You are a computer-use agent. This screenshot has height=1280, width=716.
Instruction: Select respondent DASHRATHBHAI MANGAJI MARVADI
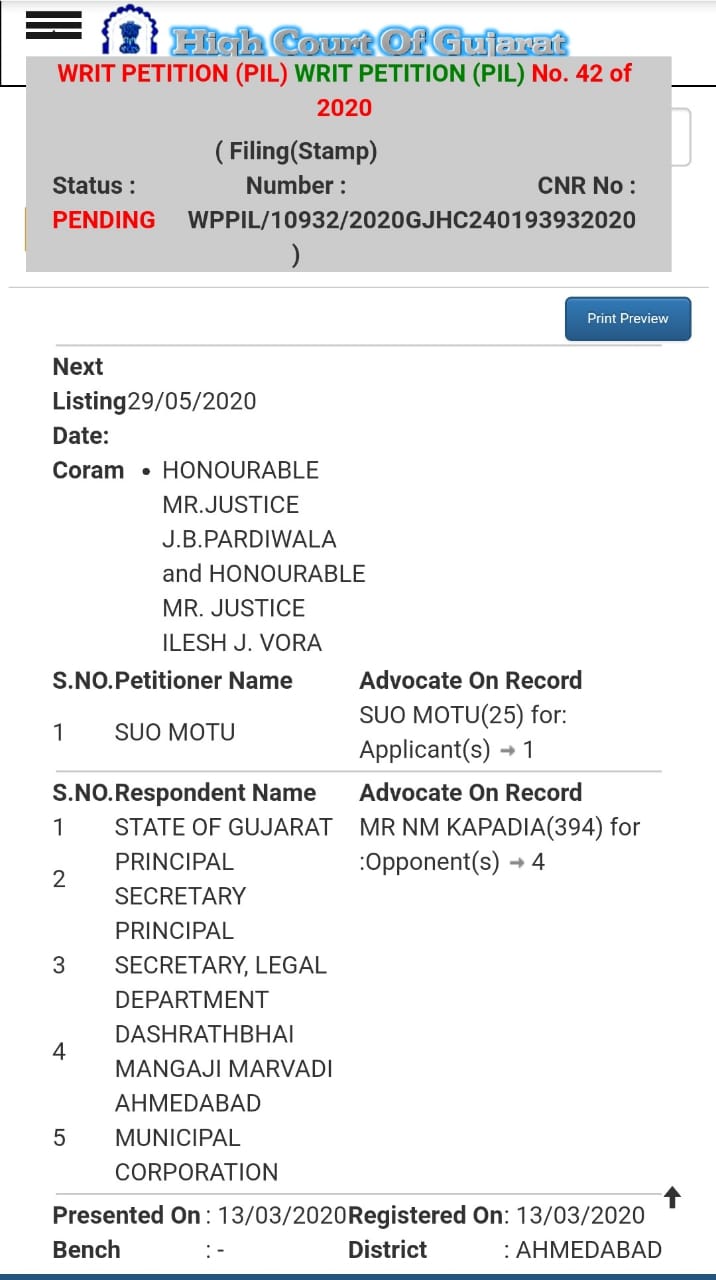[223, 1051]
